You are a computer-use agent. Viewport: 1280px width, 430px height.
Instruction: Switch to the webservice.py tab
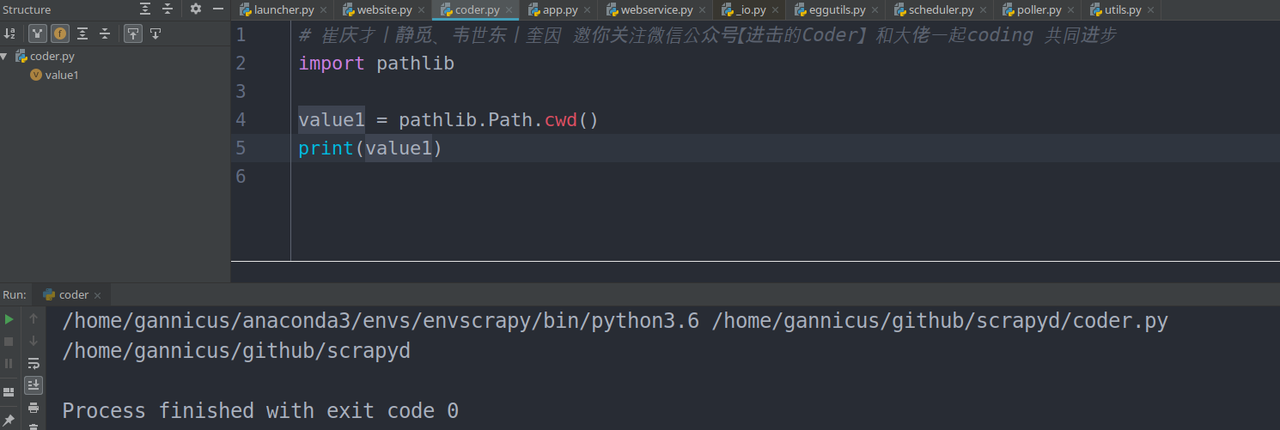coord(648,10)
